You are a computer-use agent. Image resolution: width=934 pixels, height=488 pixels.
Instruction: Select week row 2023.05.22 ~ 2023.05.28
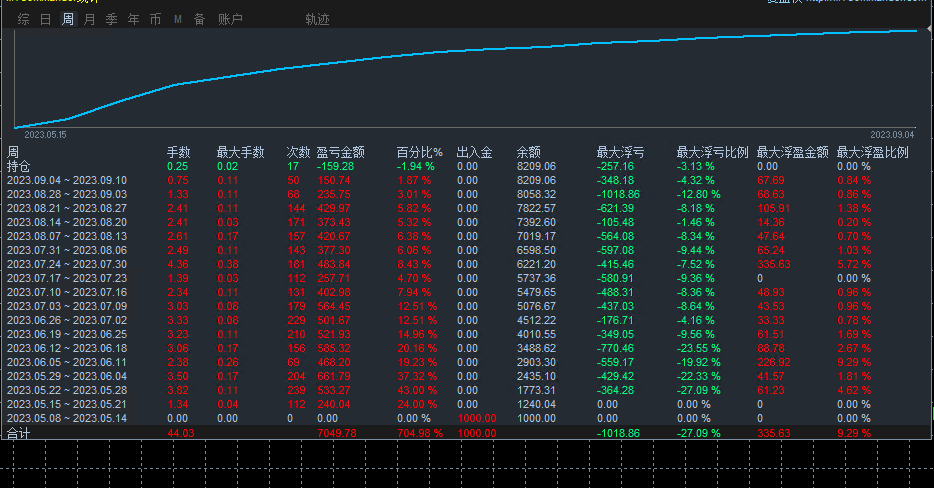(466, 390)
